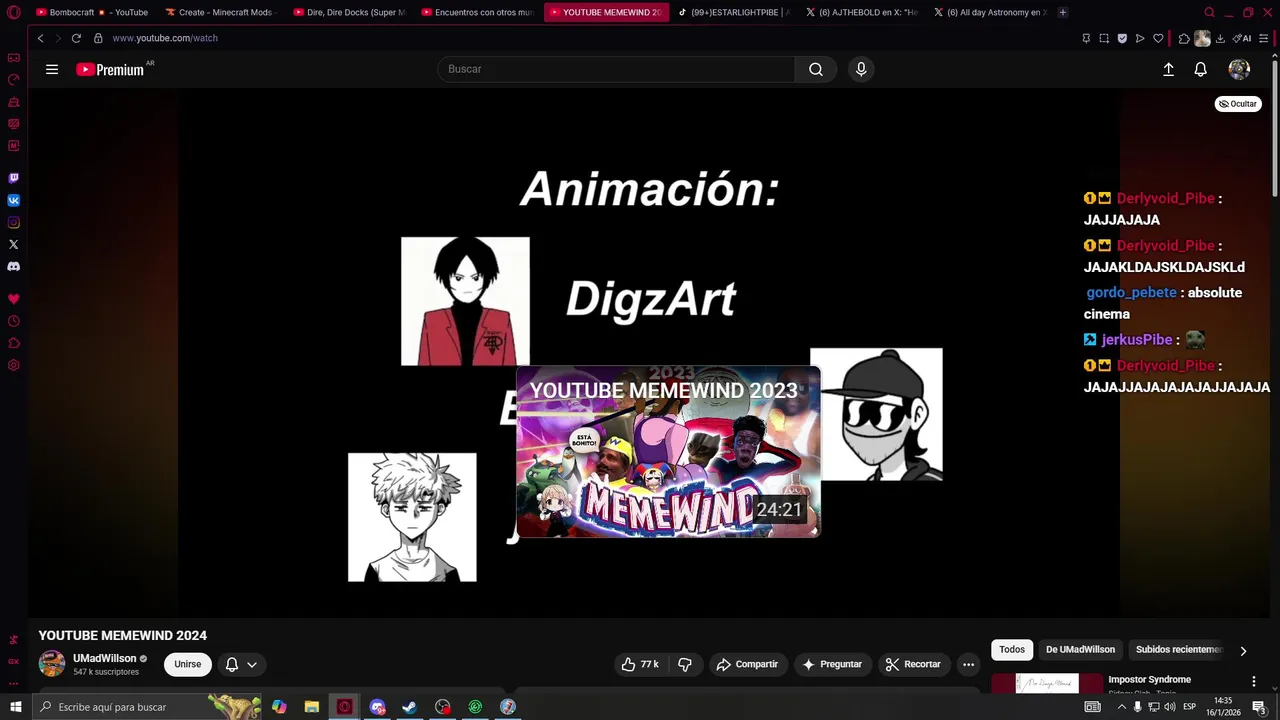Click the snapshot capture icon in toolbar
Screen dimensions: 1280x720
coord(1104,38)
